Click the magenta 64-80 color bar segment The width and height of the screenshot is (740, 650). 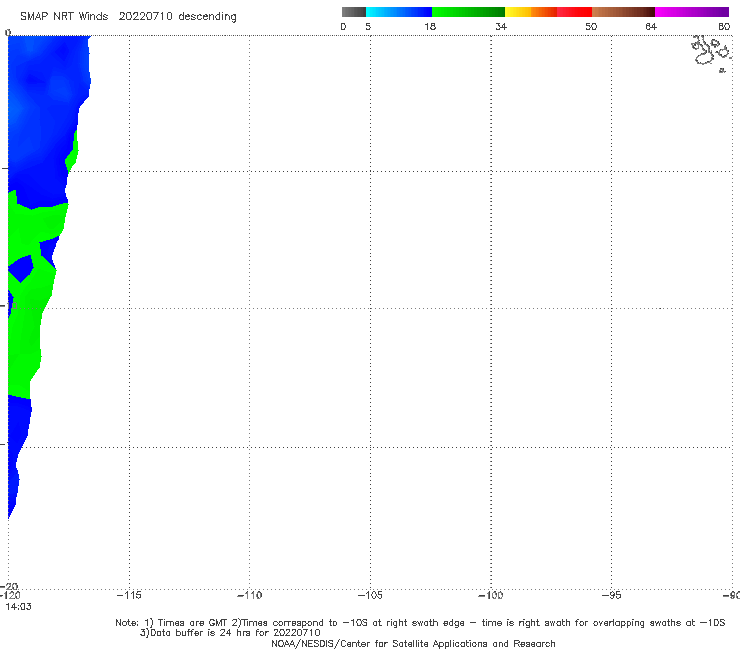pos(692,12)
